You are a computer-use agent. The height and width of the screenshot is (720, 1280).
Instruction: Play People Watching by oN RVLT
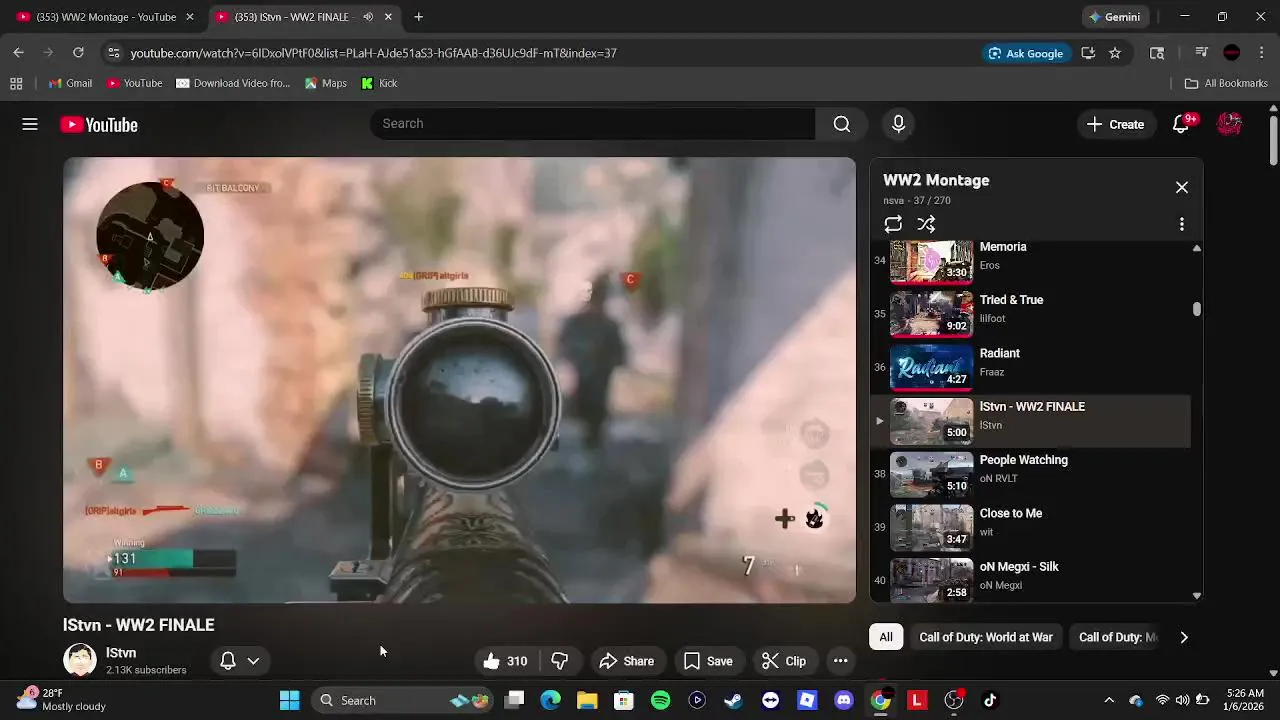click(1030, 474)
